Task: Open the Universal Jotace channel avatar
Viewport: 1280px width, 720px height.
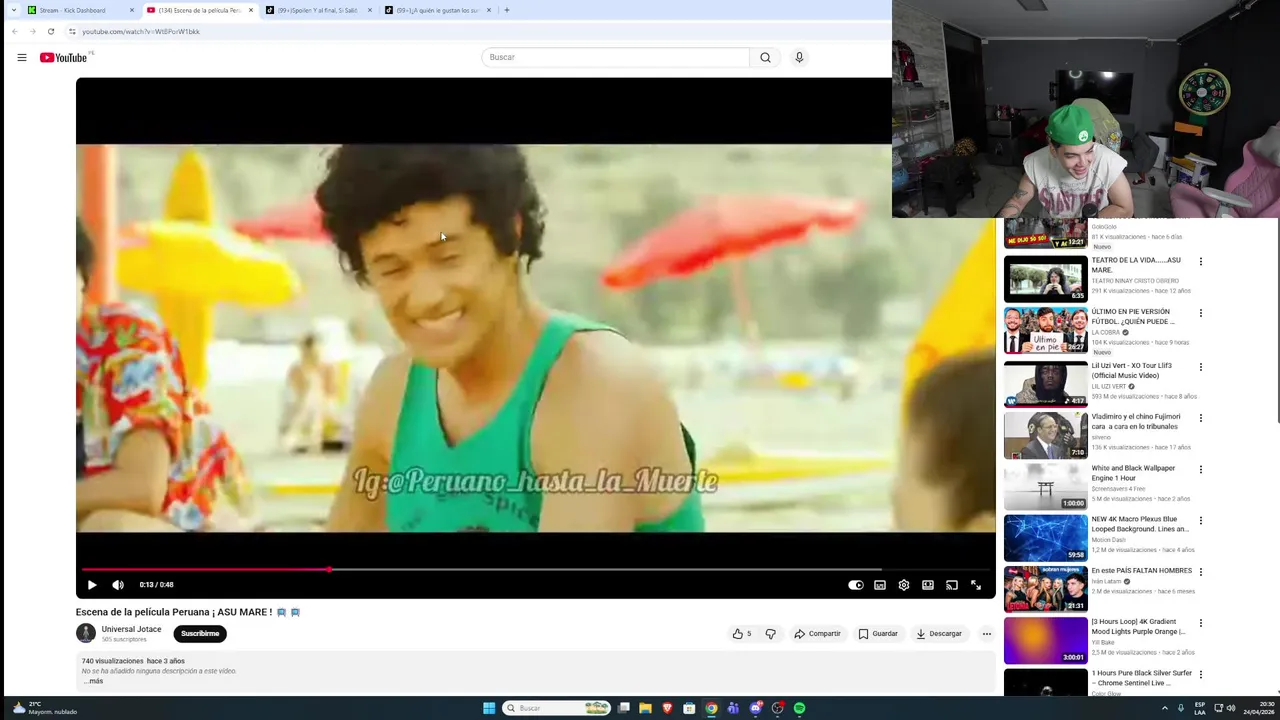Action: click(86, 633)
